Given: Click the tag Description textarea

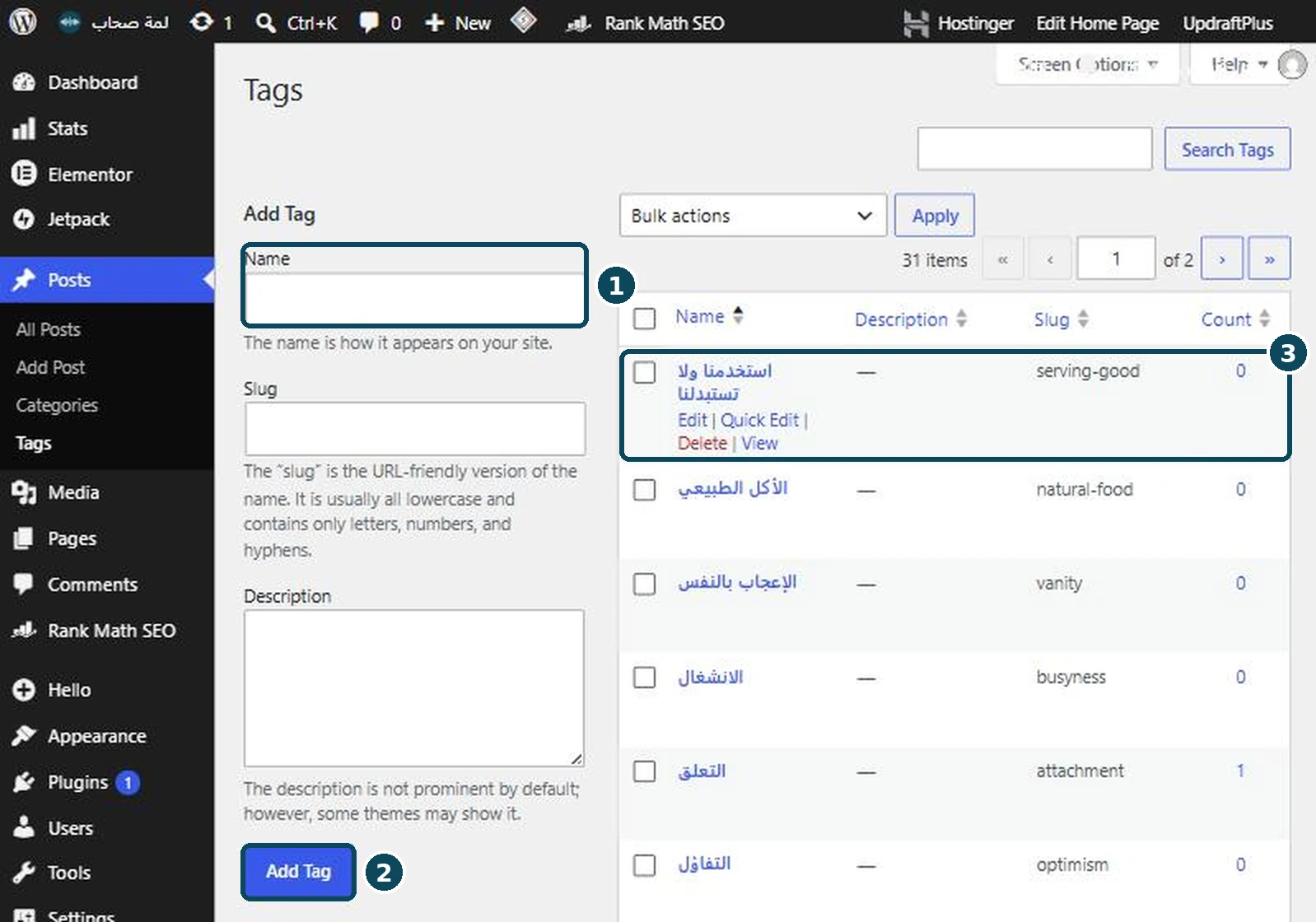Looking at the screenshot, I should pos(414,688).
